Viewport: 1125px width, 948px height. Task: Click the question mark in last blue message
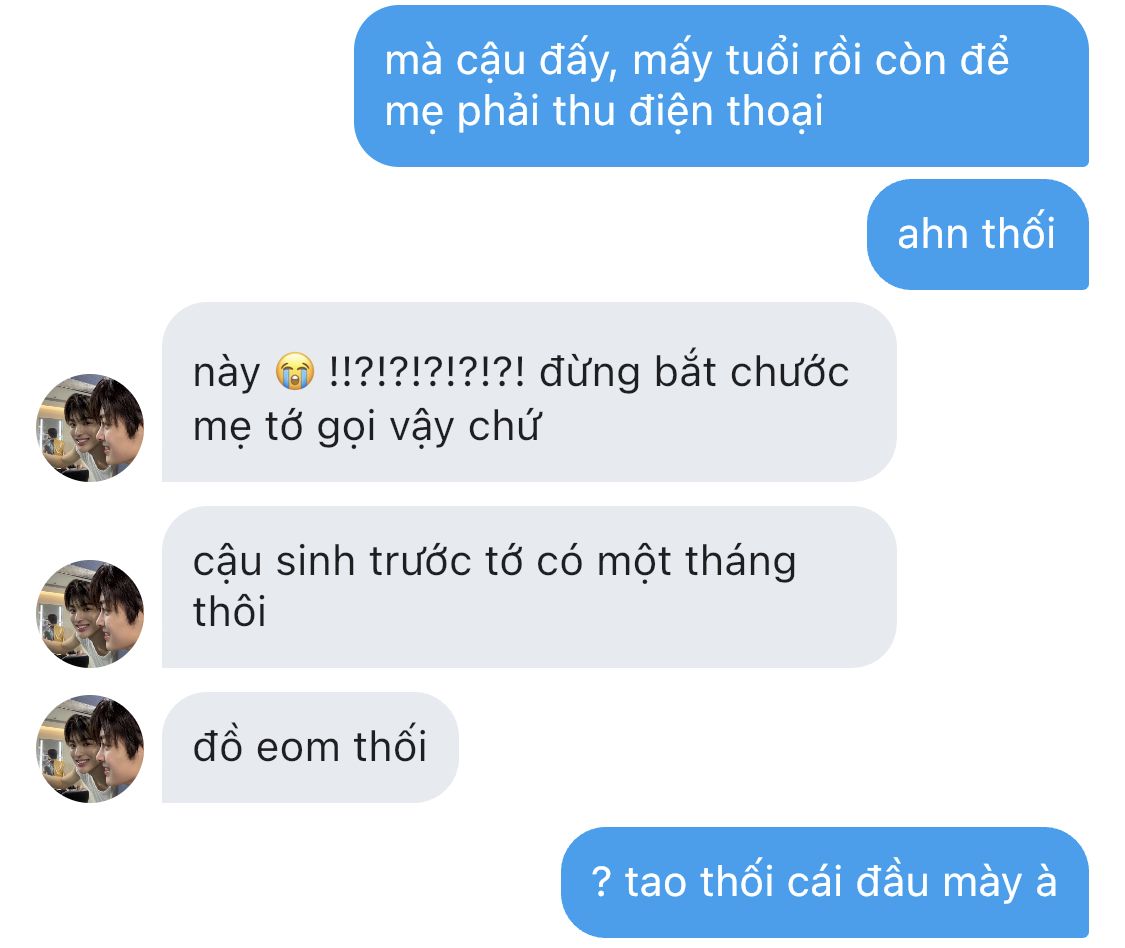tap(601, 882)
